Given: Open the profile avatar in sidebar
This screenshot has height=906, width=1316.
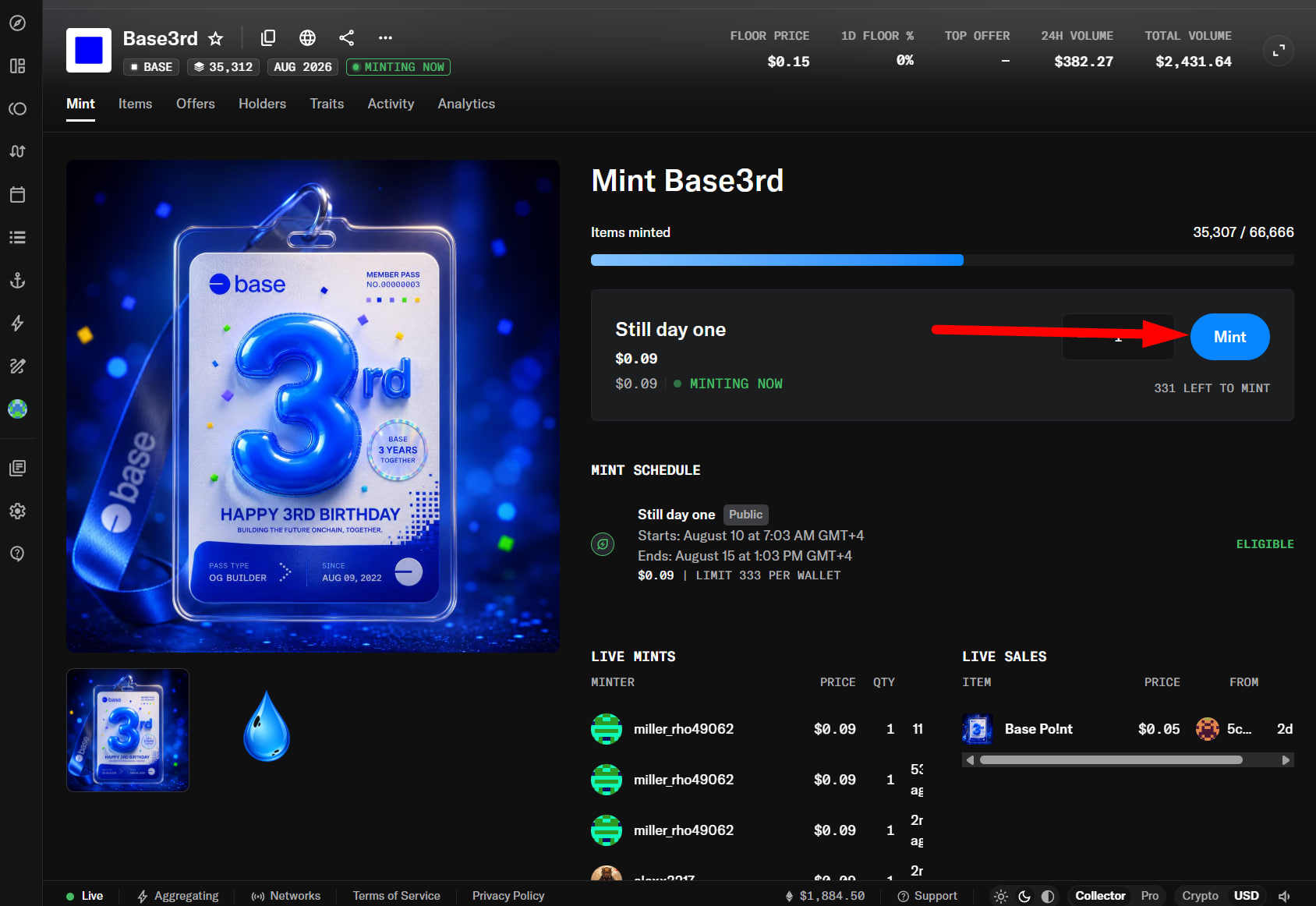Looking at the screenshot, I should (x=17, y=409).
